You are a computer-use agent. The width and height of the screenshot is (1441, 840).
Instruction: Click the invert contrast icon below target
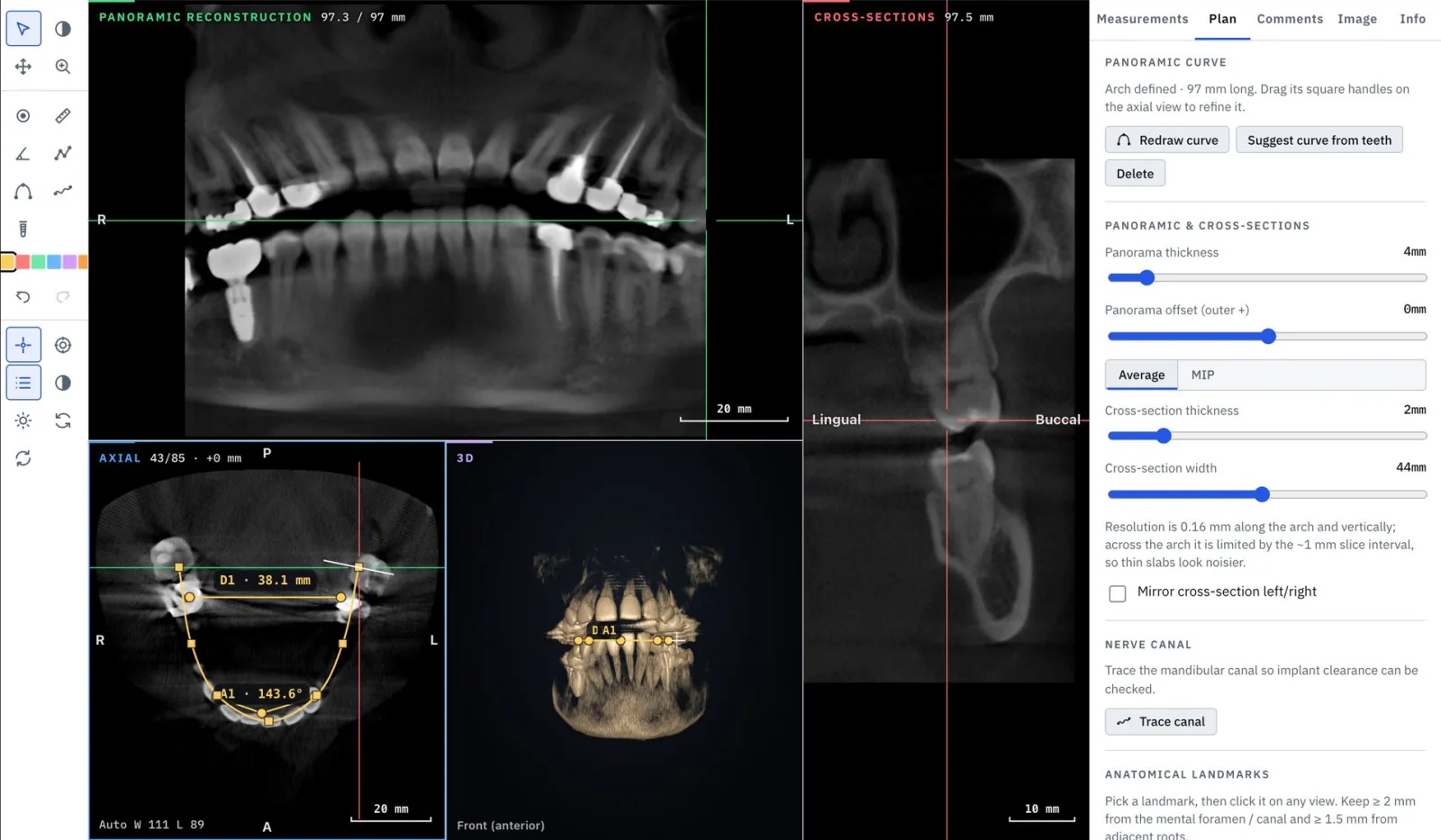[x=63, y=384]
